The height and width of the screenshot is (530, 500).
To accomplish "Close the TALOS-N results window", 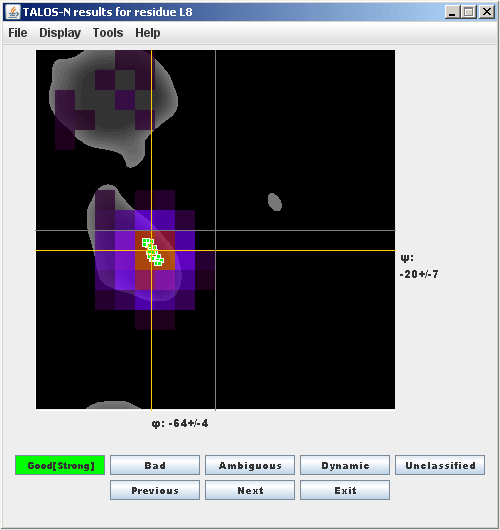I will [x=487, y=12].
